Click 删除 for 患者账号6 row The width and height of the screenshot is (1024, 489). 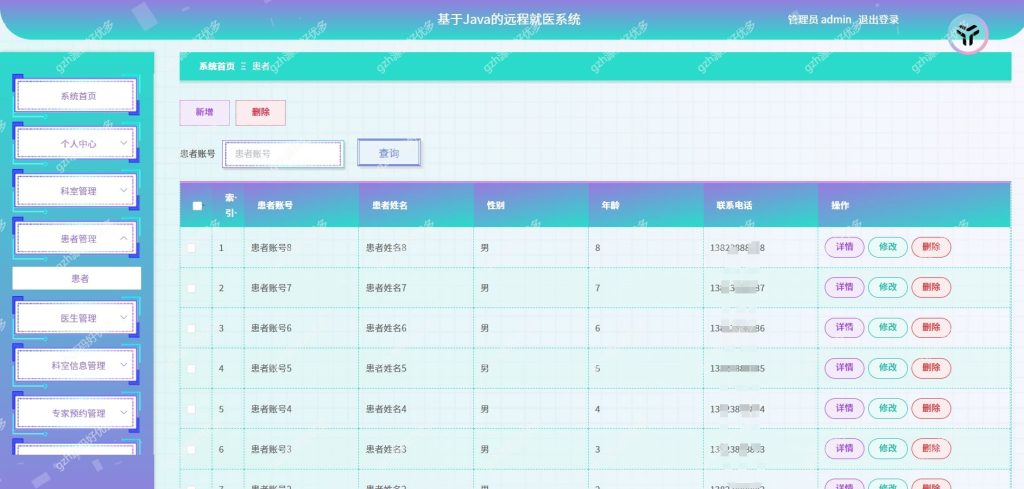pos(931,328)
